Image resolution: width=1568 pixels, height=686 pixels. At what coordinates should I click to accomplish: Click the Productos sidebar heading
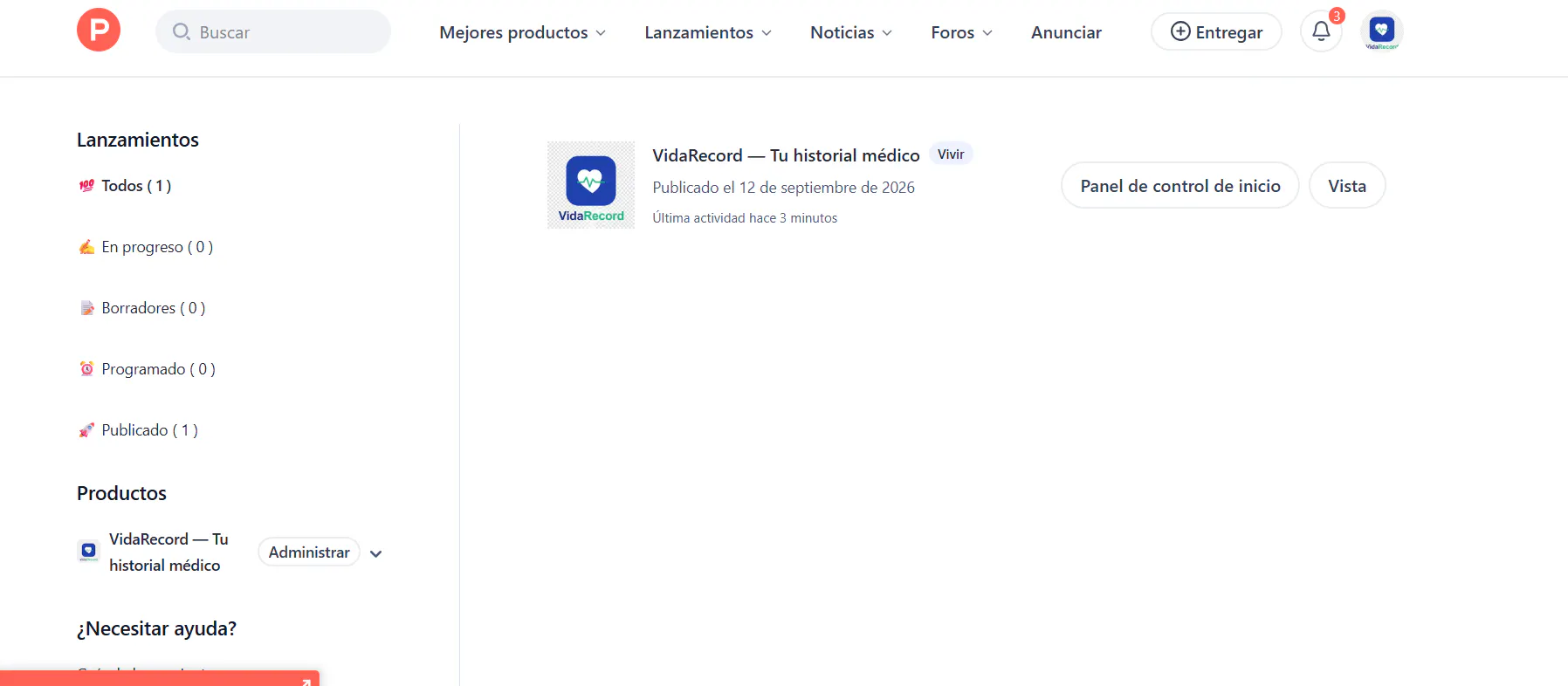[x=121, y=493]
